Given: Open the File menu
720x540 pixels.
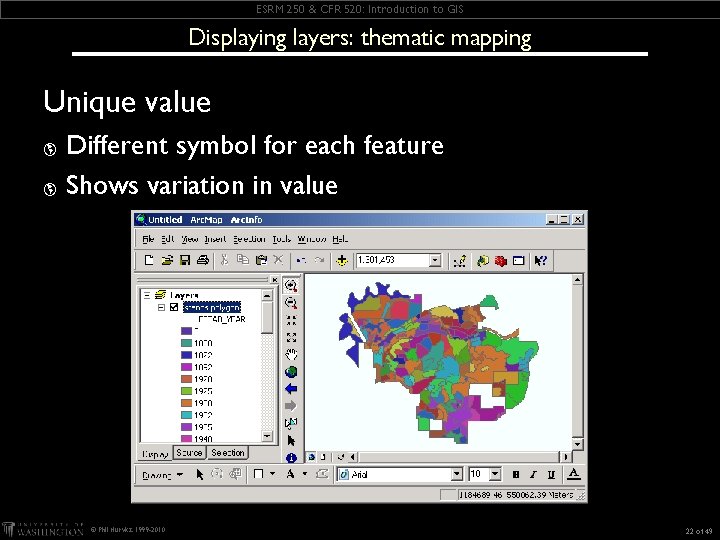Looking at the screenshot, I should 148,239.
